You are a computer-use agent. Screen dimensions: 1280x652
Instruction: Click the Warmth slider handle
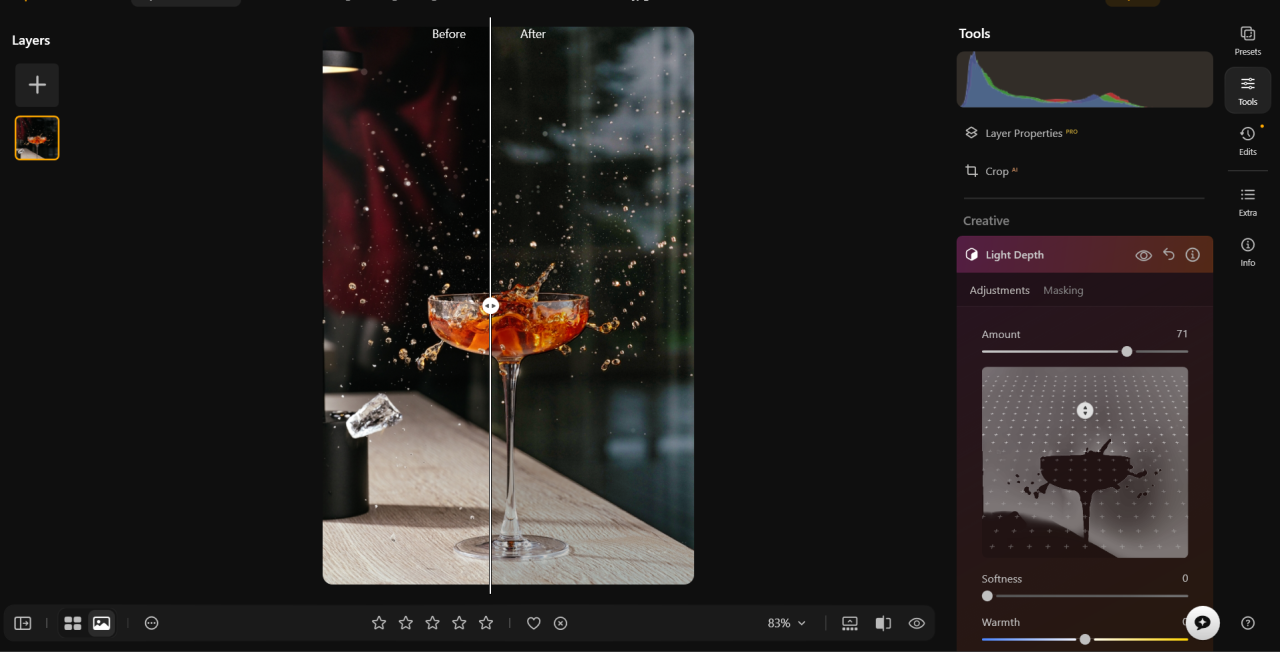1085,639
